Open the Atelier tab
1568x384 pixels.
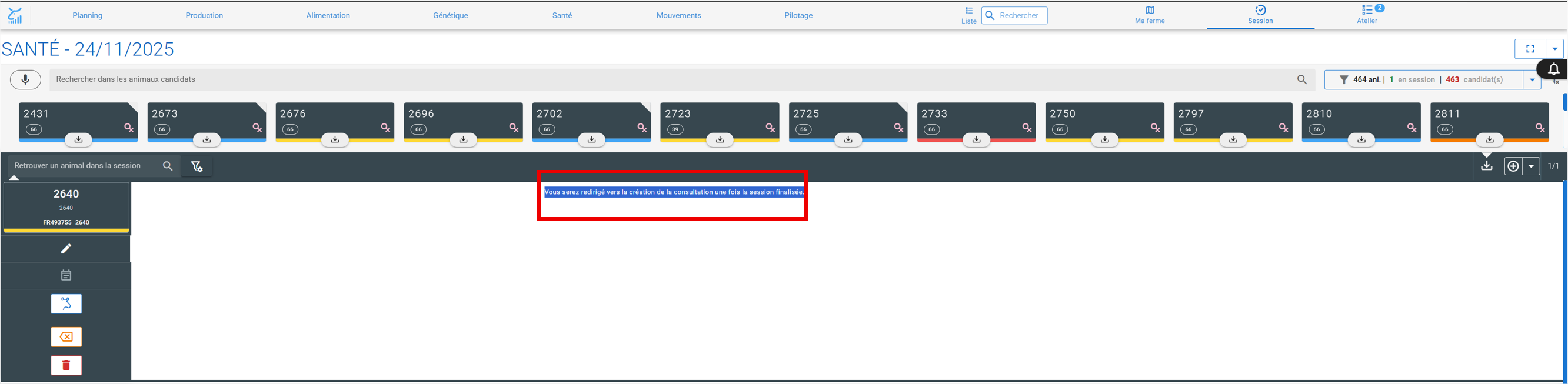pos(1367,15)
